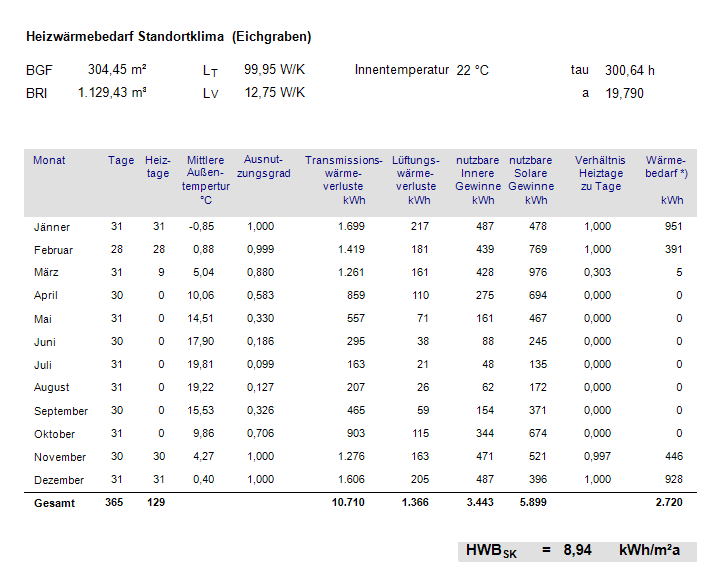Click the Lv value '12,75 W/K'
Screen dimensions: 727x573
[x=274, y=93]
